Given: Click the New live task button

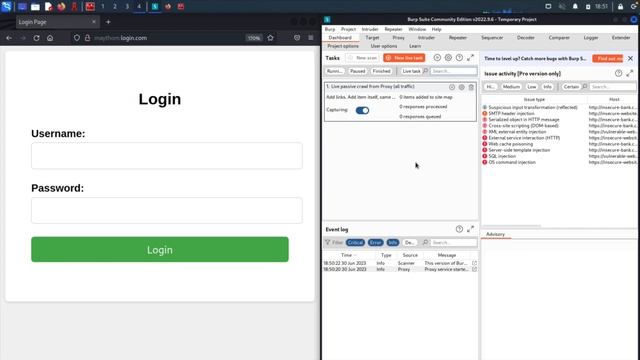Looking at the screenshot, I should coord(404,58).
